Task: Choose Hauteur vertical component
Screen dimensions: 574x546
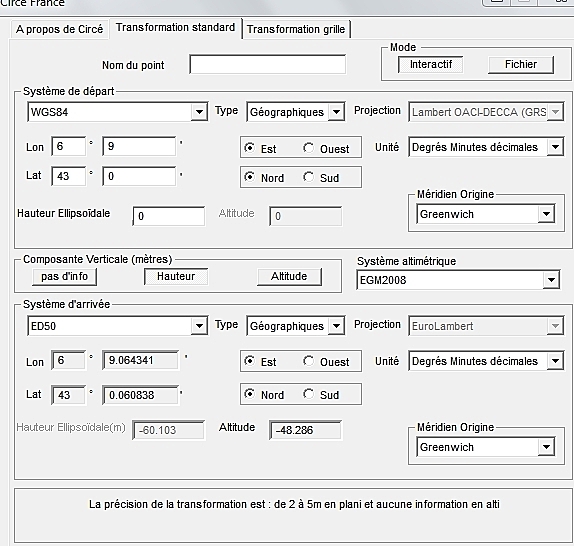Action: coord(176,276)
